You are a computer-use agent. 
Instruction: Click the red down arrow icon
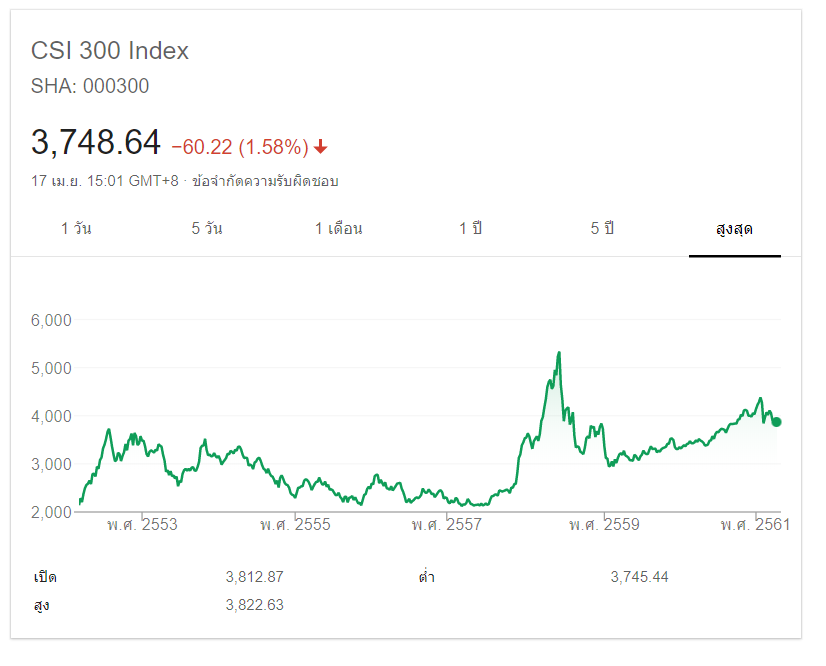[x=320, y=147]
